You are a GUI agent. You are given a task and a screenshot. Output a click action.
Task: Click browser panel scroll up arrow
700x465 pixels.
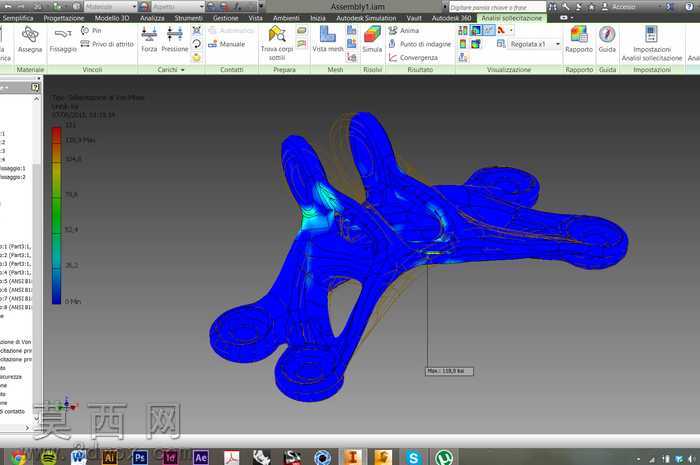(36, 99)
